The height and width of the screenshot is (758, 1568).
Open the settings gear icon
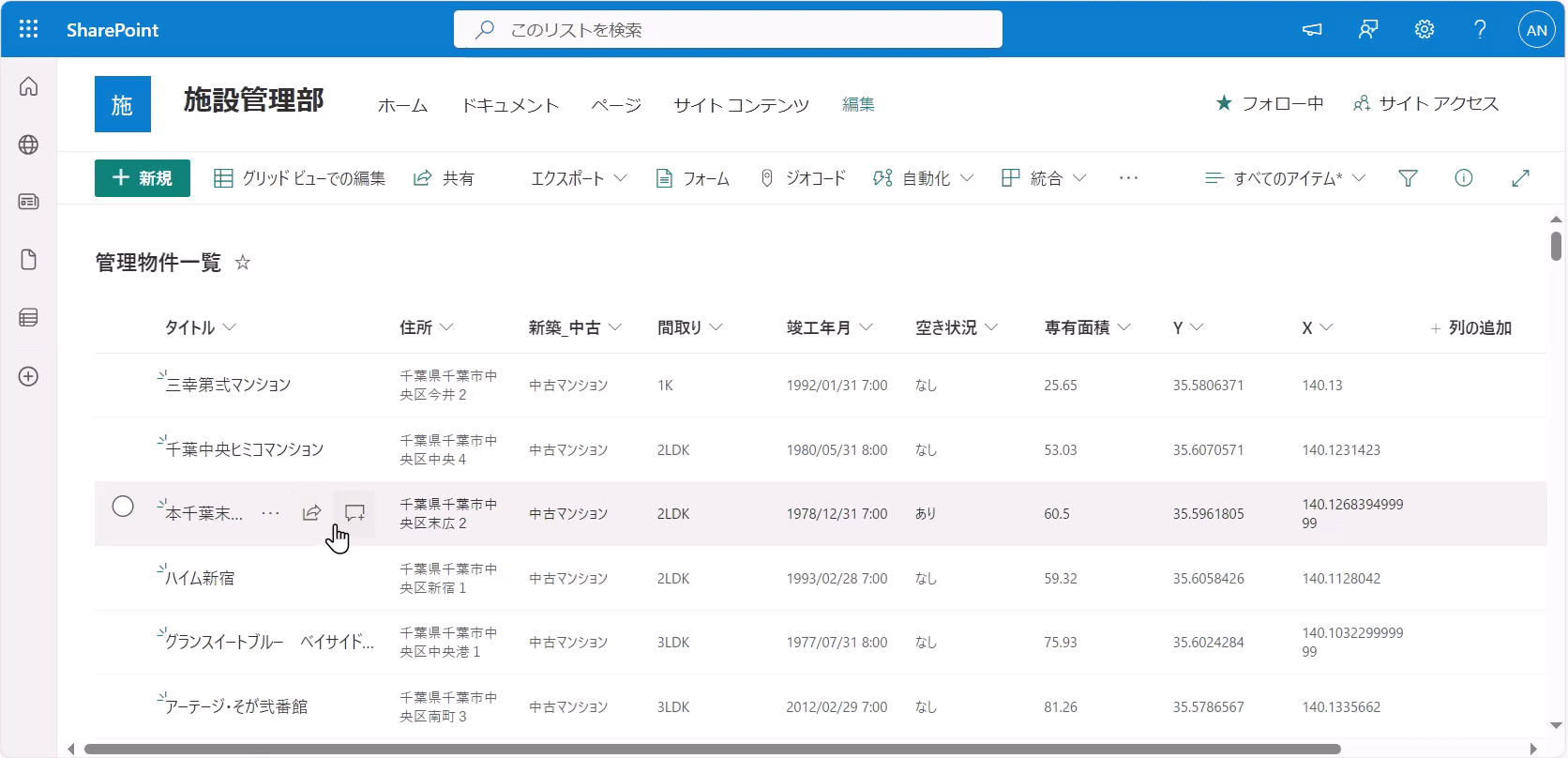coord(1424,29)
